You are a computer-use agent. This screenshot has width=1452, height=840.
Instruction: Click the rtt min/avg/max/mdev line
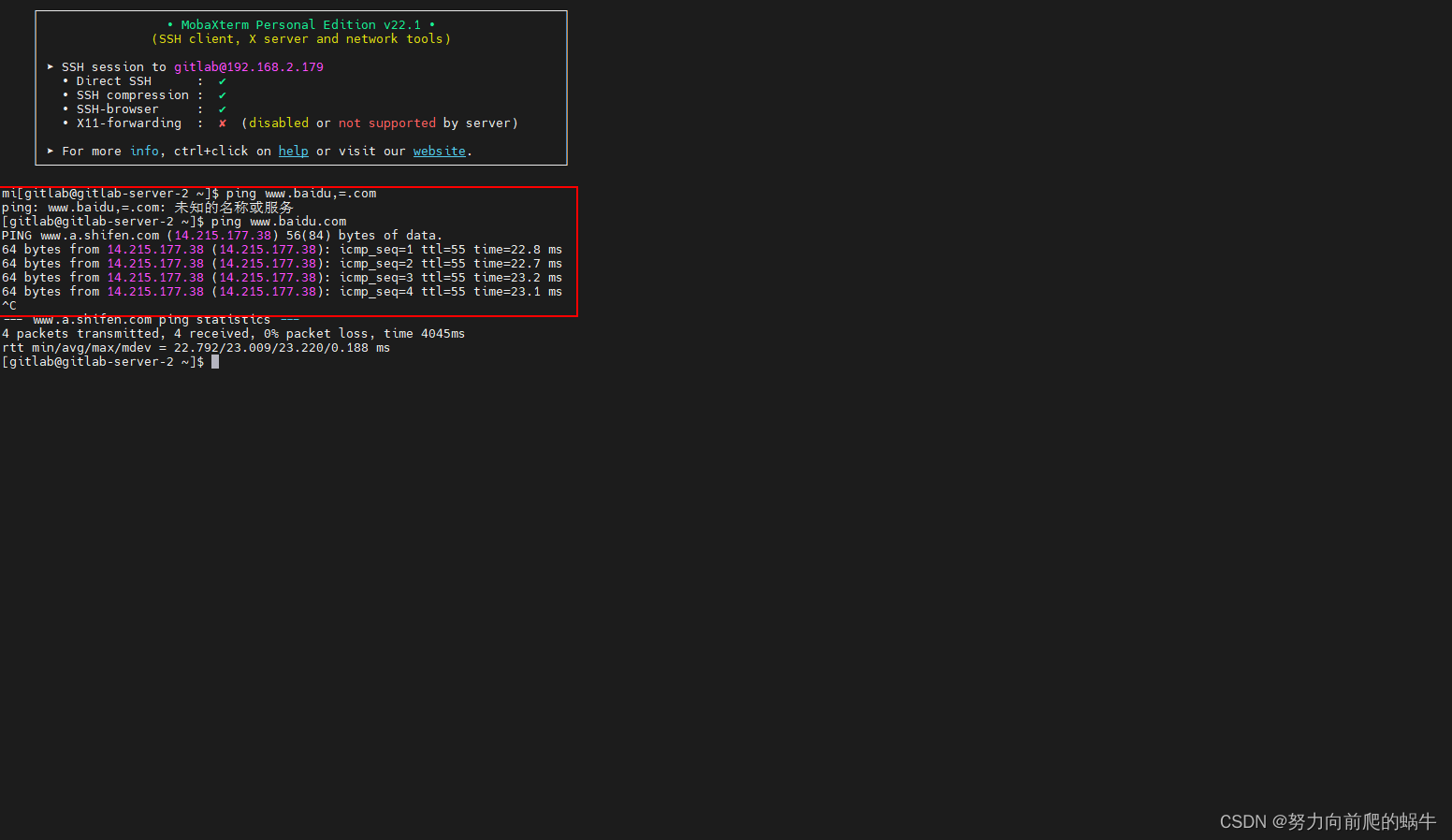(196, 348)
